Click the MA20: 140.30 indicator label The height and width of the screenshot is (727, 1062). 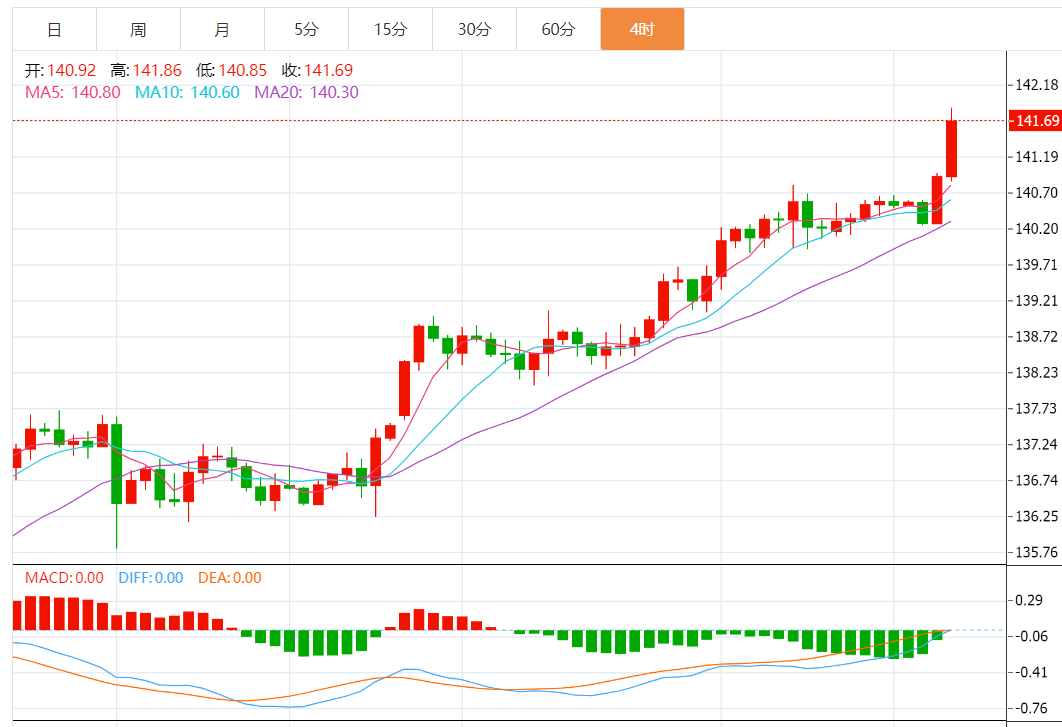(306, 92)
